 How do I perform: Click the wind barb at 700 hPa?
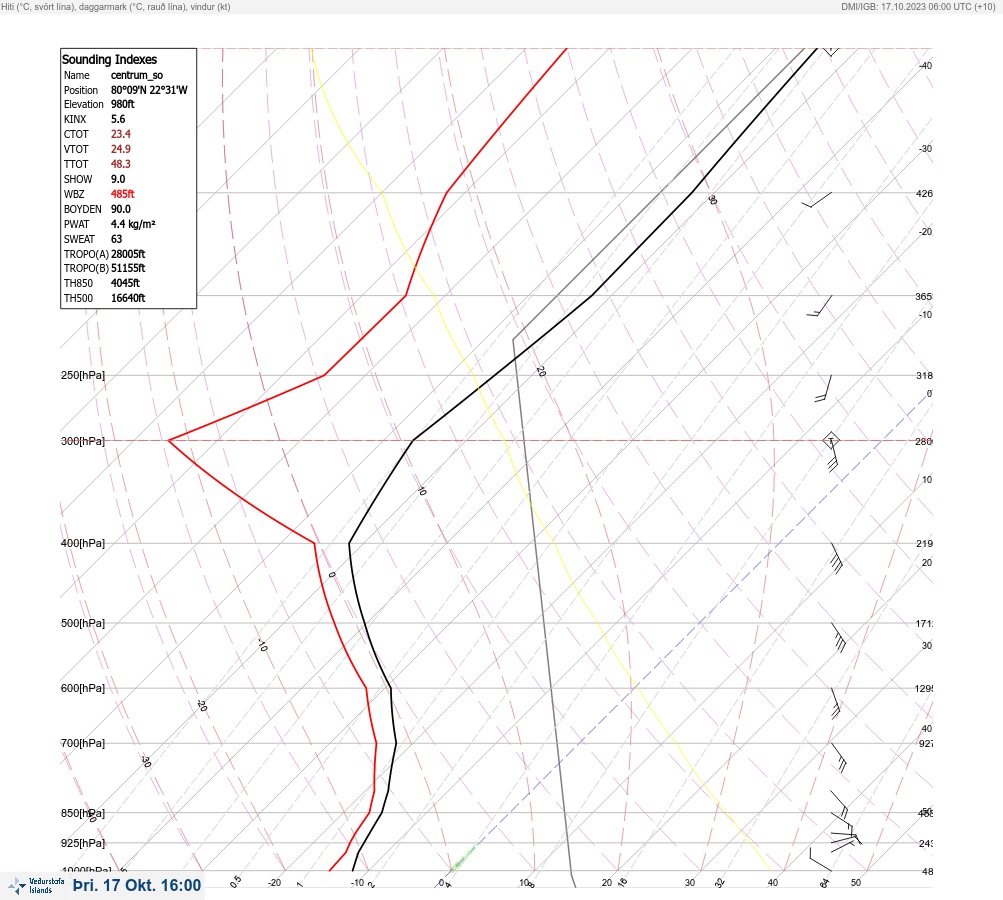pyautogui.click(x=839, y=758)
